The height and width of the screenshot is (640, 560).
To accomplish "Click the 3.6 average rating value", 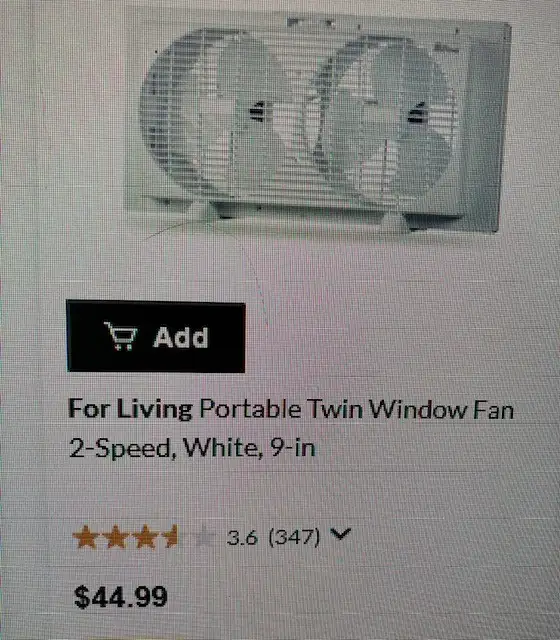I will coord(242,538).
